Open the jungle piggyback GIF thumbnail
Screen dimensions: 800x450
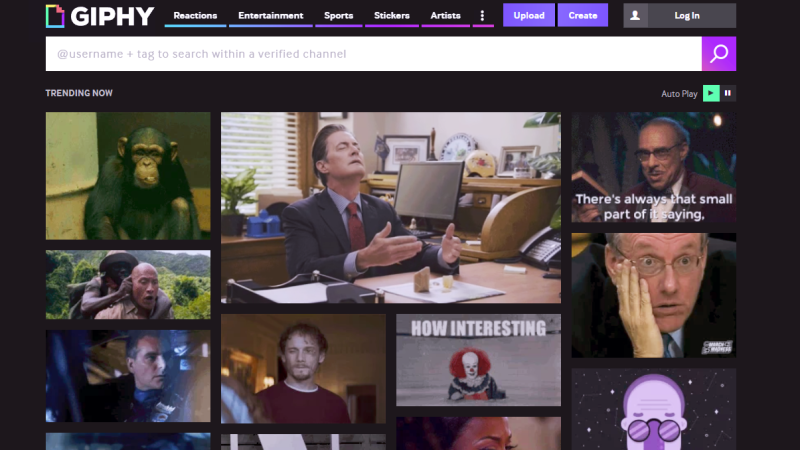tap(128, 285)
